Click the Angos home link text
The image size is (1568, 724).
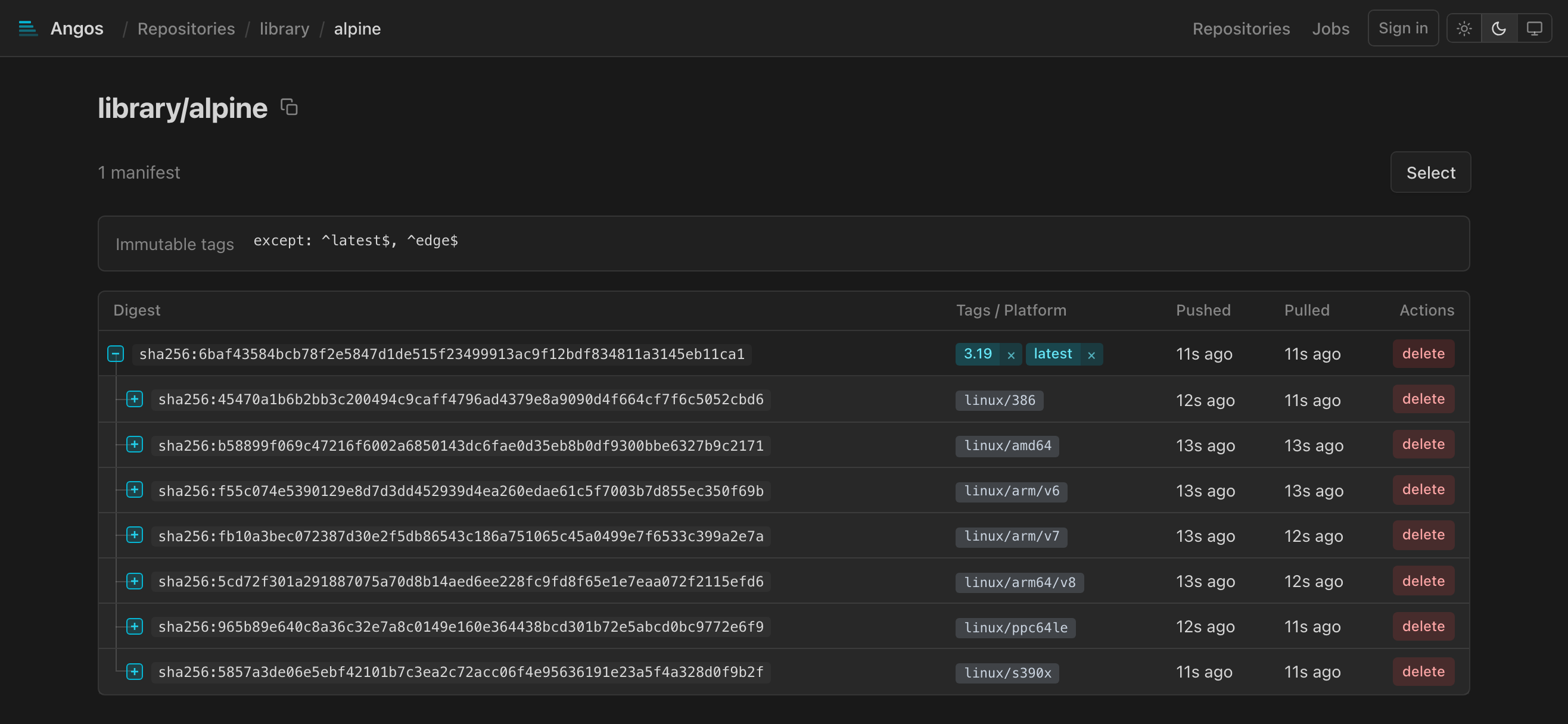click(77, 29)
